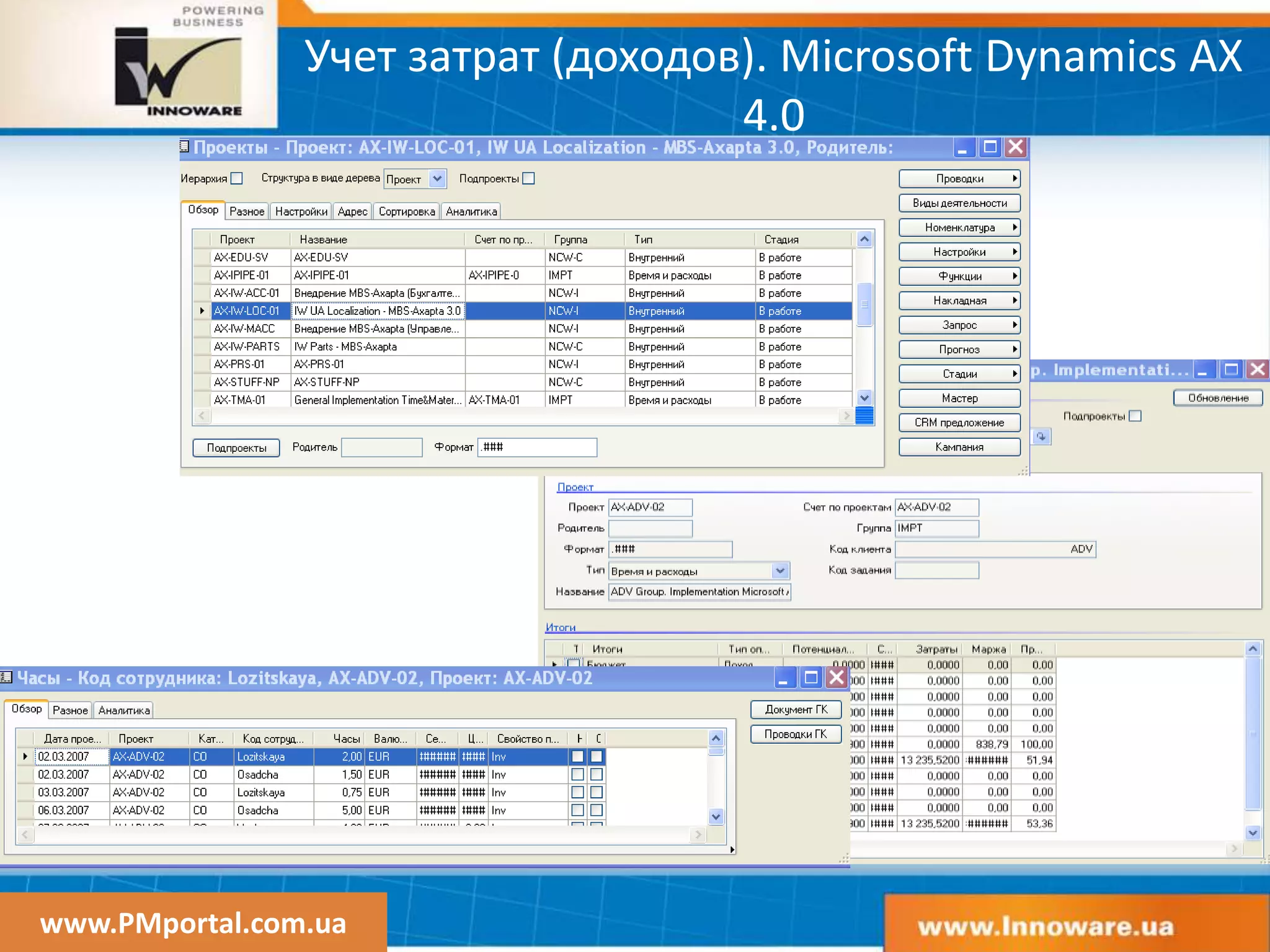This screenshot has width=1270, height=952.
Task: Check the Иерархия checkbox
Action: (x=237, y=178)
